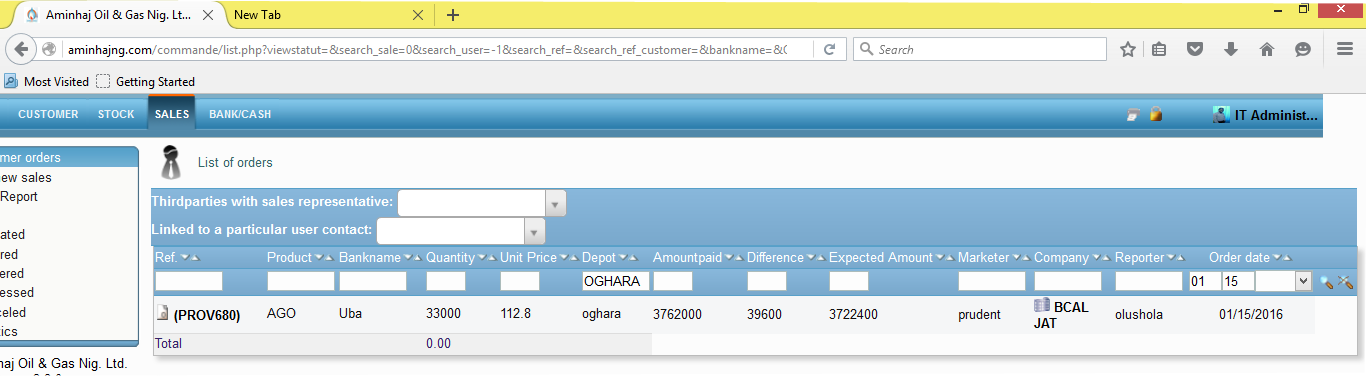Click the browser Search box

pyautogui.click(x=980, y=49)
